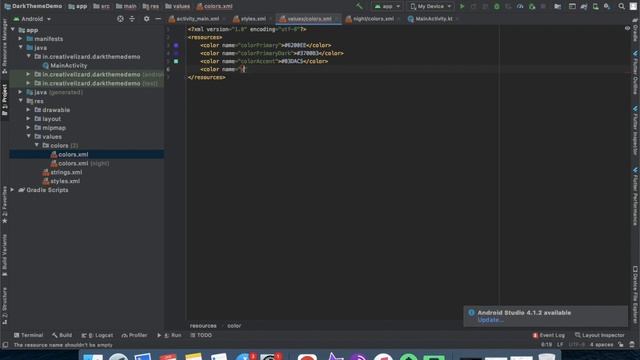Collapse the values folder arrow
640x360 pixels.
click(x=29, y=136)
